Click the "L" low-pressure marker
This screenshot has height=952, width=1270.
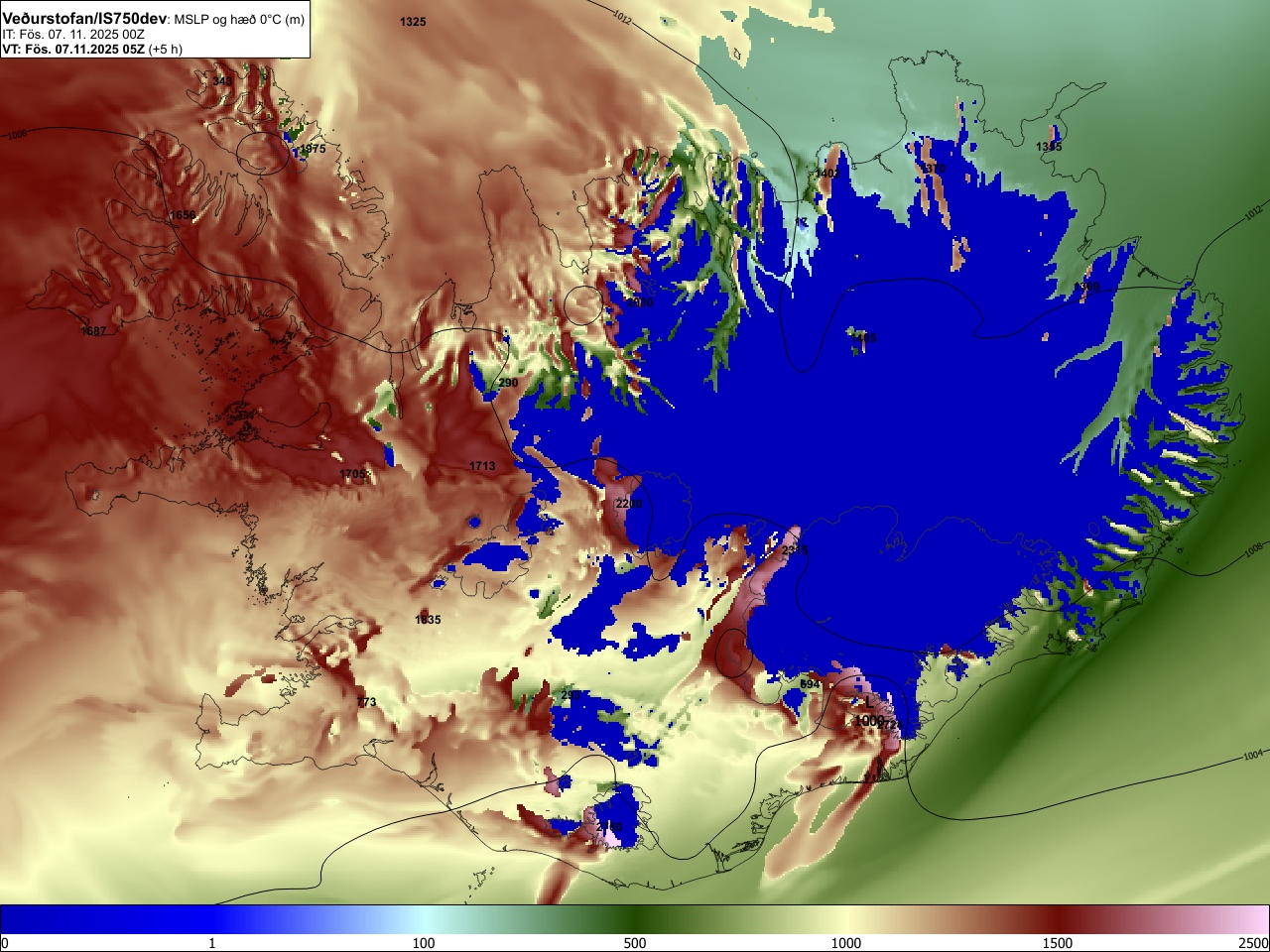click(x=869, y=703)
